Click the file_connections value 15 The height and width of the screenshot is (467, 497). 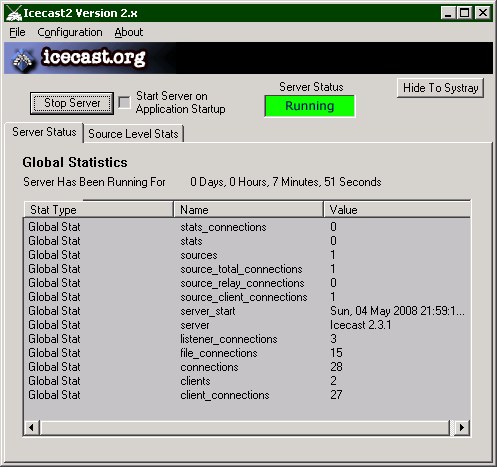click(336, 353)
